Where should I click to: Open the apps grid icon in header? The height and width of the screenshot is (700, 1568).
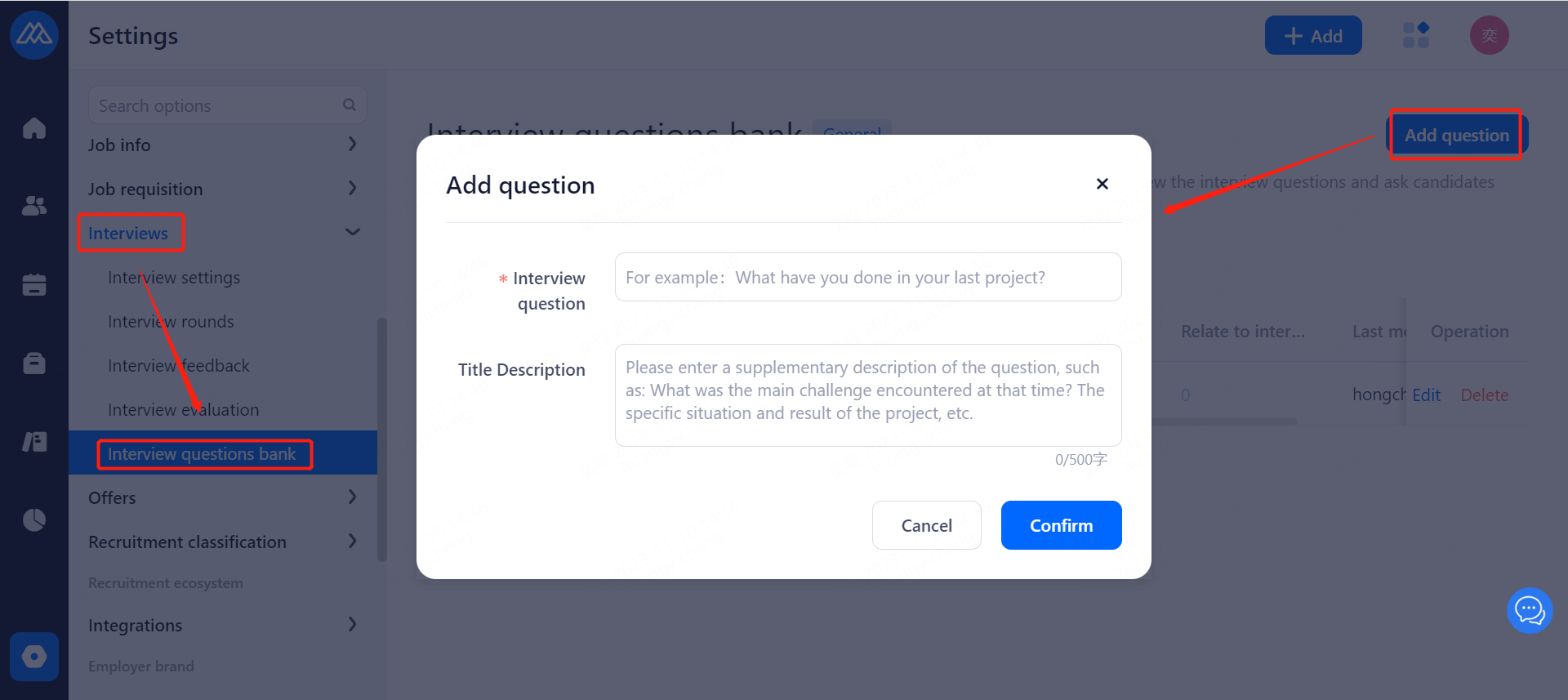[x=1415, y=35]
